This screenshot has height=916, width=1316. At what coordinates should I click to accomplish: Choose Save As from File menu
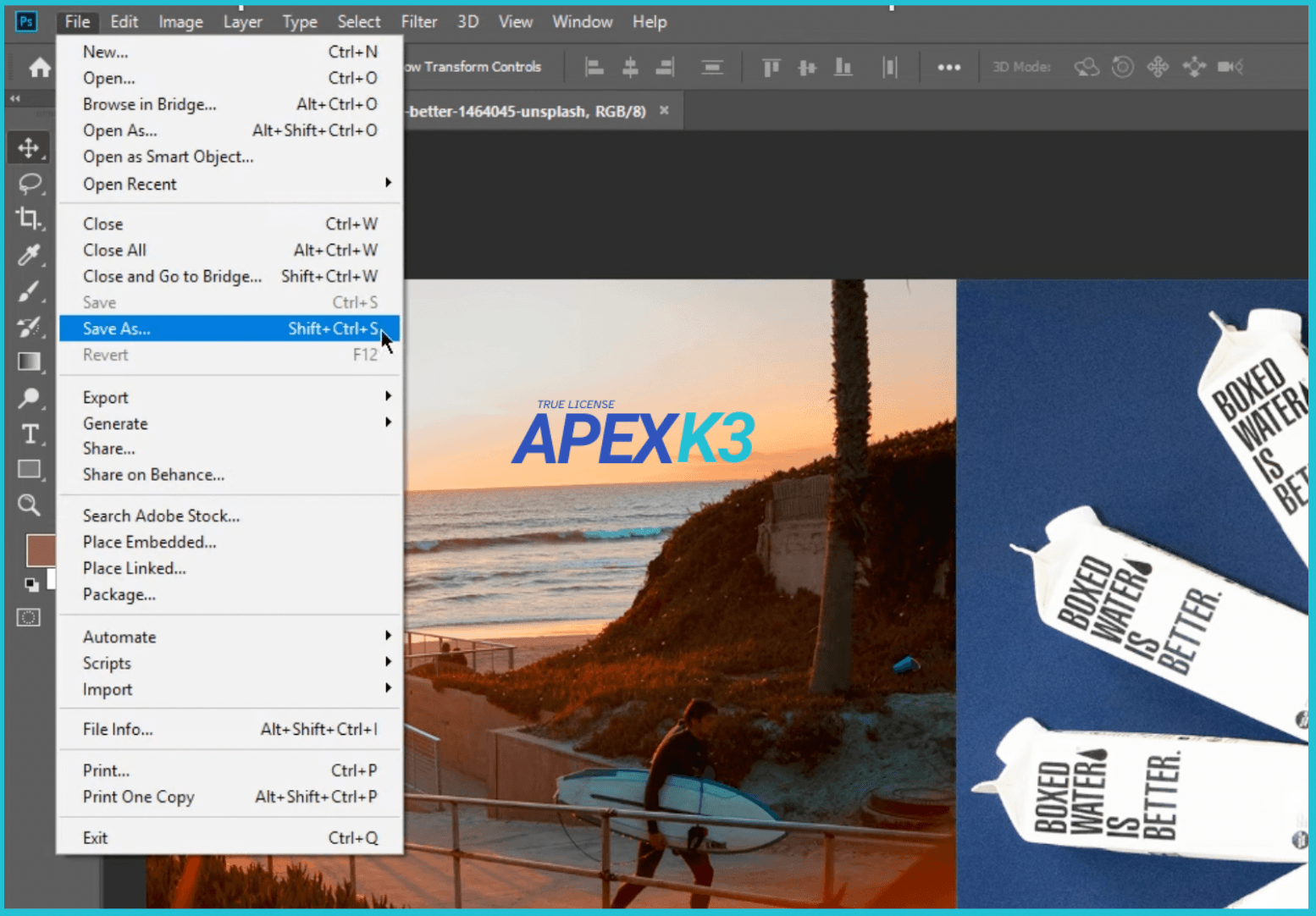tap(229, 328)
